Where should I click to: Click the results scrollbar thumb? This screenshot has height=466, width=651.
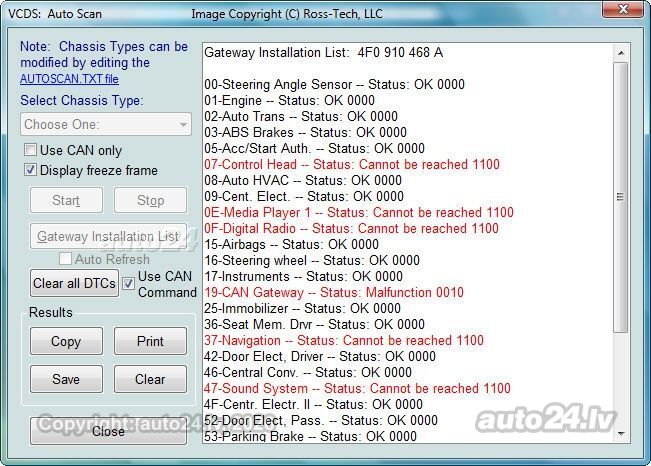621,197
